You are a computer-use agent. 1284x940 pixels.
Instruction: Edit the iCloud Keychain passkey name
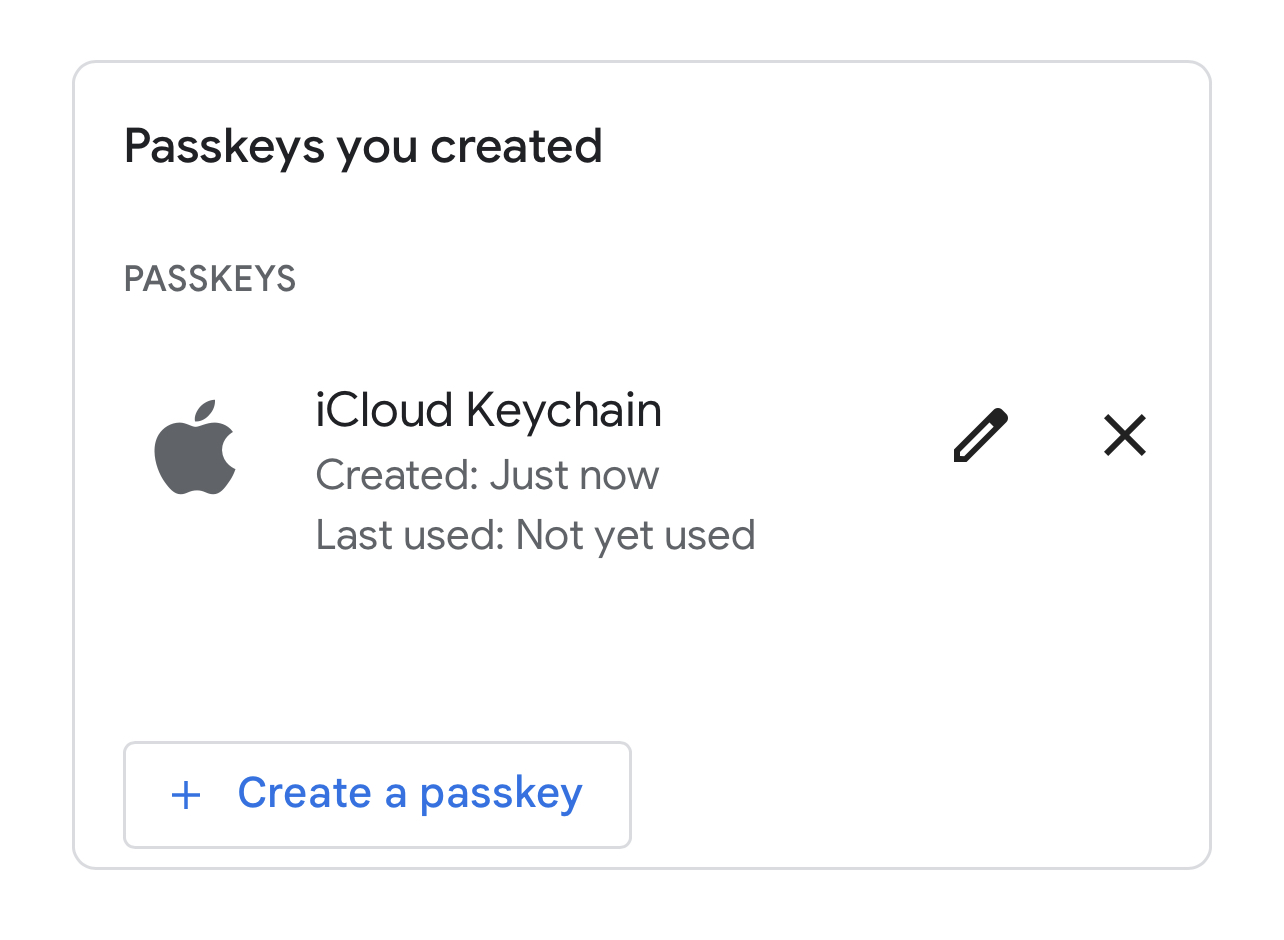tap(980, 436)
